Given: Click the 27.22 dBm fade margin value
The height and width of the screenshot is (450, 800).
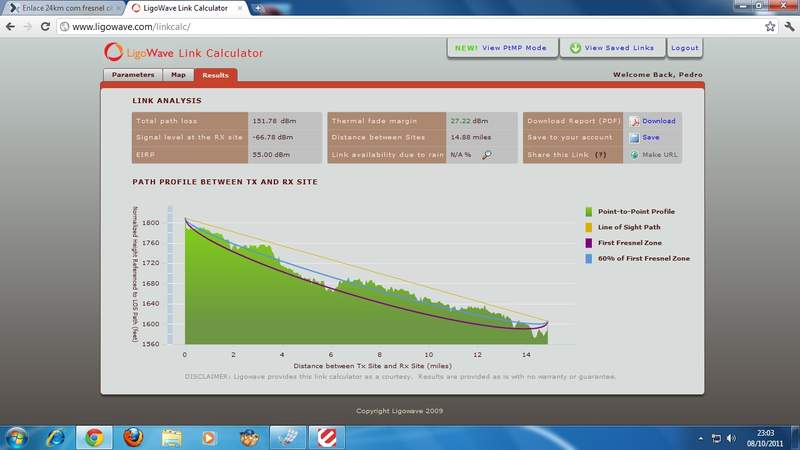Looking at the screenshot, I should coord(469,121).
